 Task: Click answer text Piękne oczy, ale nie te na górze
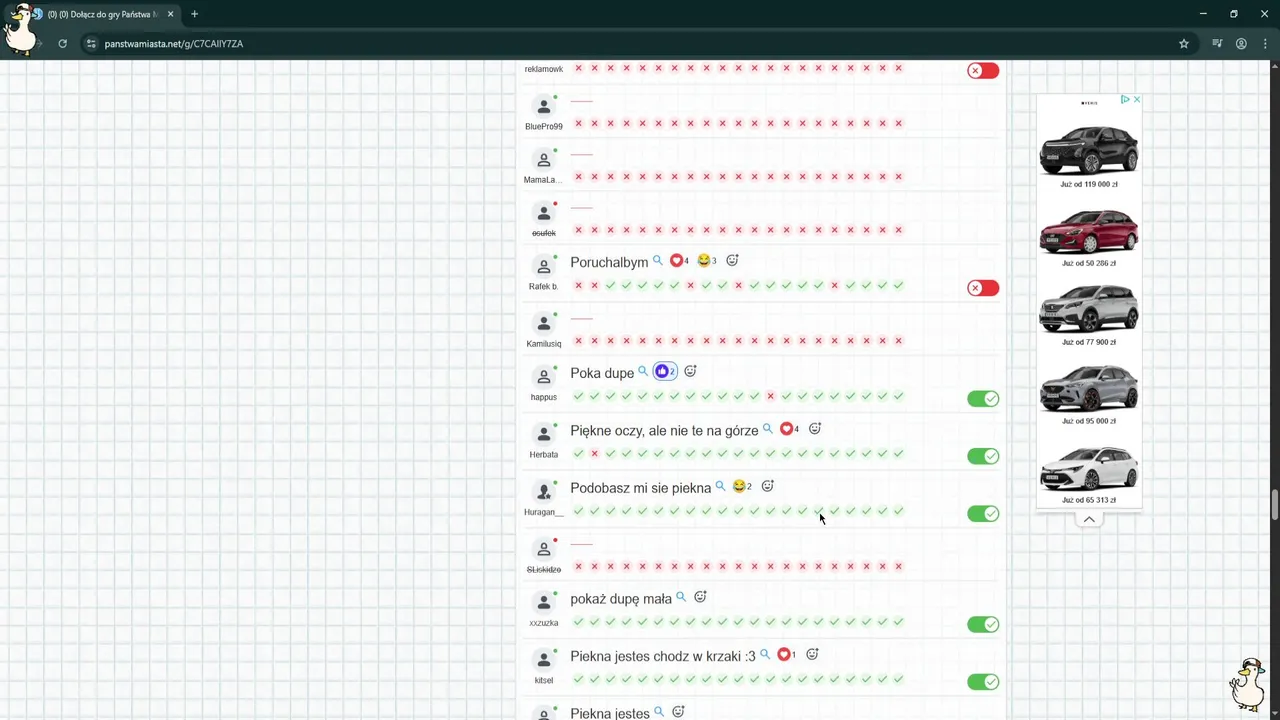(664, 430)
